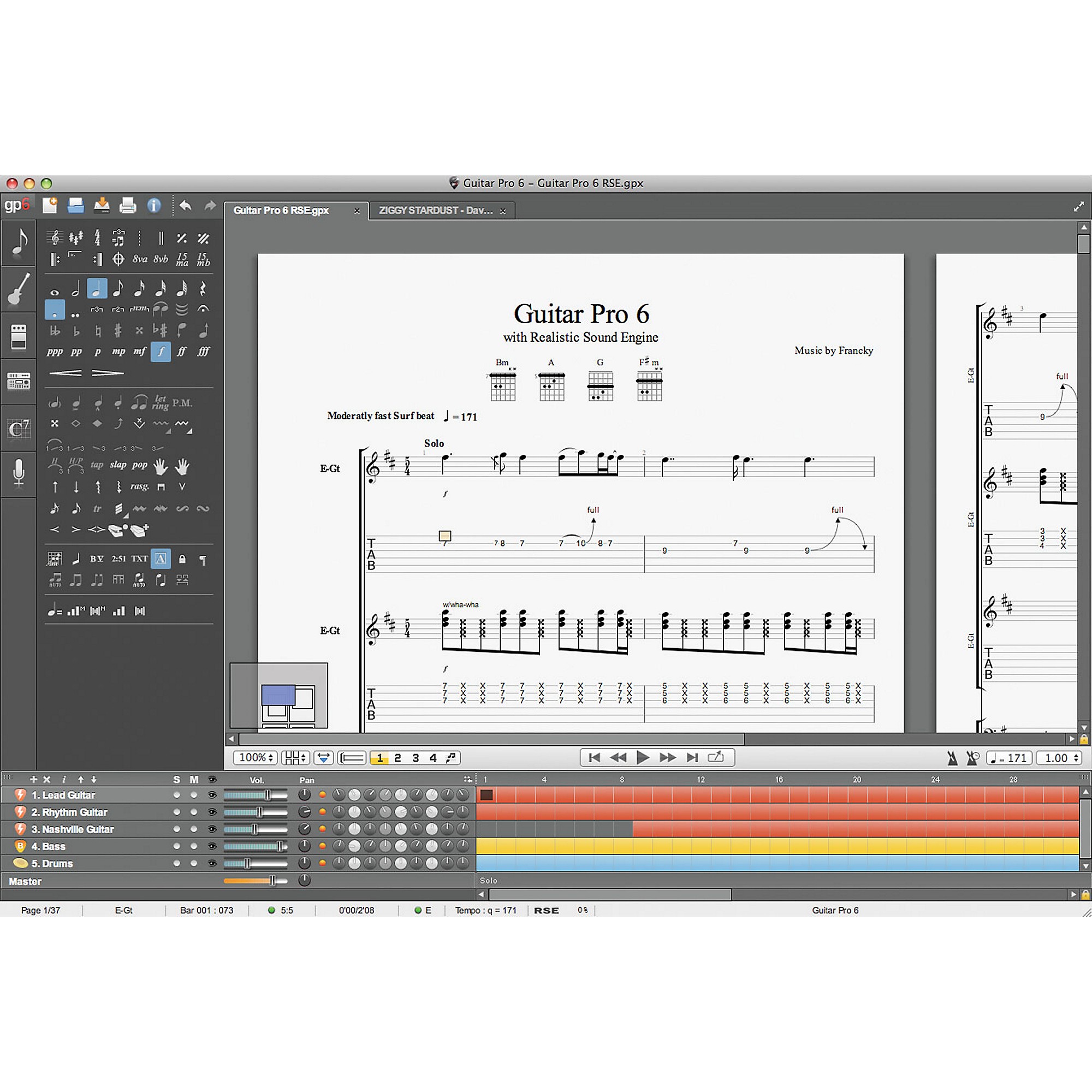Viewport: 1092px width, 1092px height.
Task: Switch to ZIGGY STARDUST tab
Action: (436, 210)
